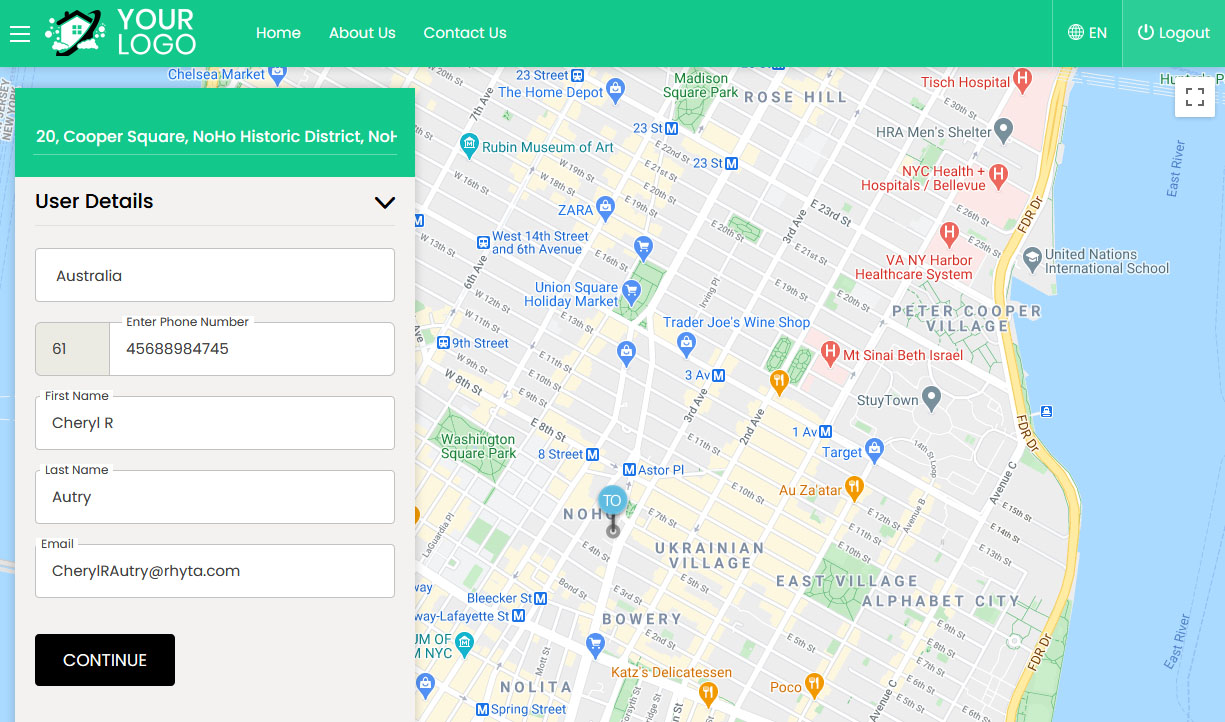Image resolution: width=1225 pixels, height=722 pixels.
Task: Select the Poco restaurant pin
Action: tap(814, 685)
